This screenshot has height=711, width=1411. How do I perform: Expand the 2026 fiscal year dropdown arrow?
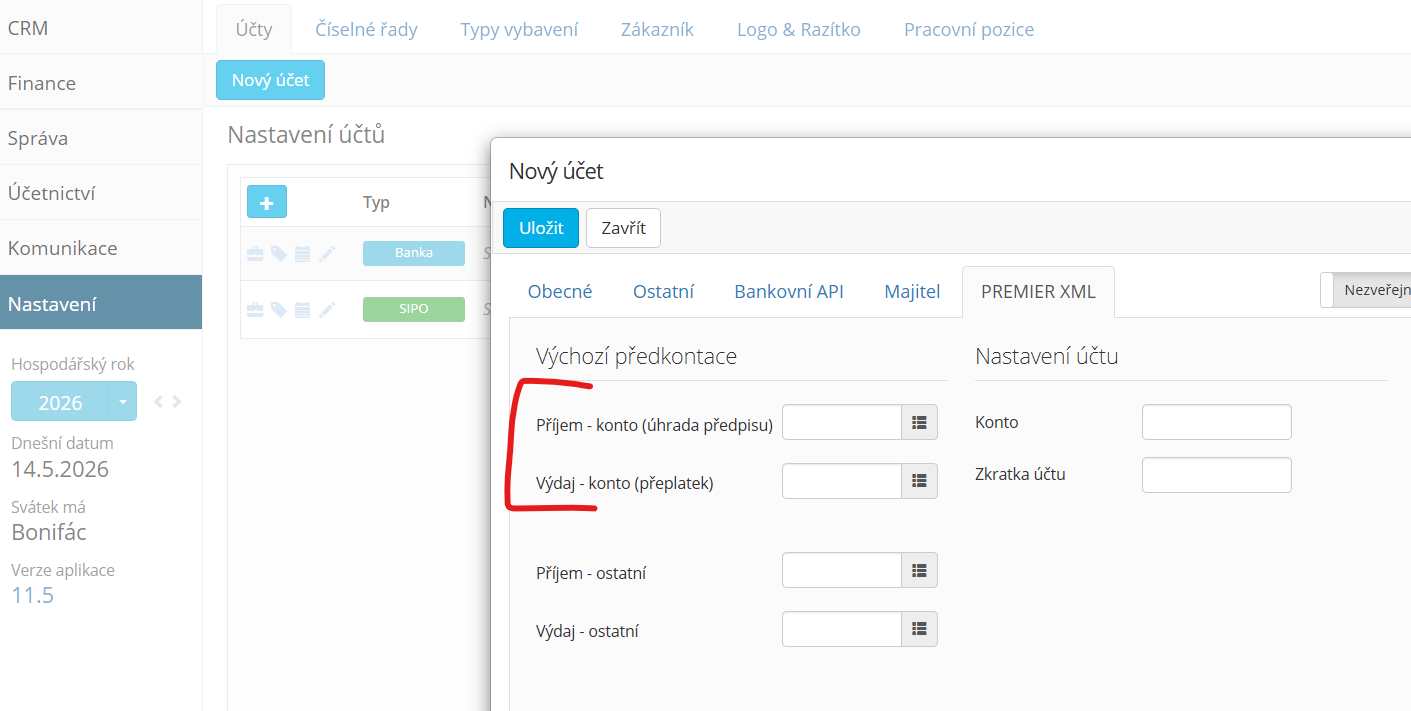point(122,401)
